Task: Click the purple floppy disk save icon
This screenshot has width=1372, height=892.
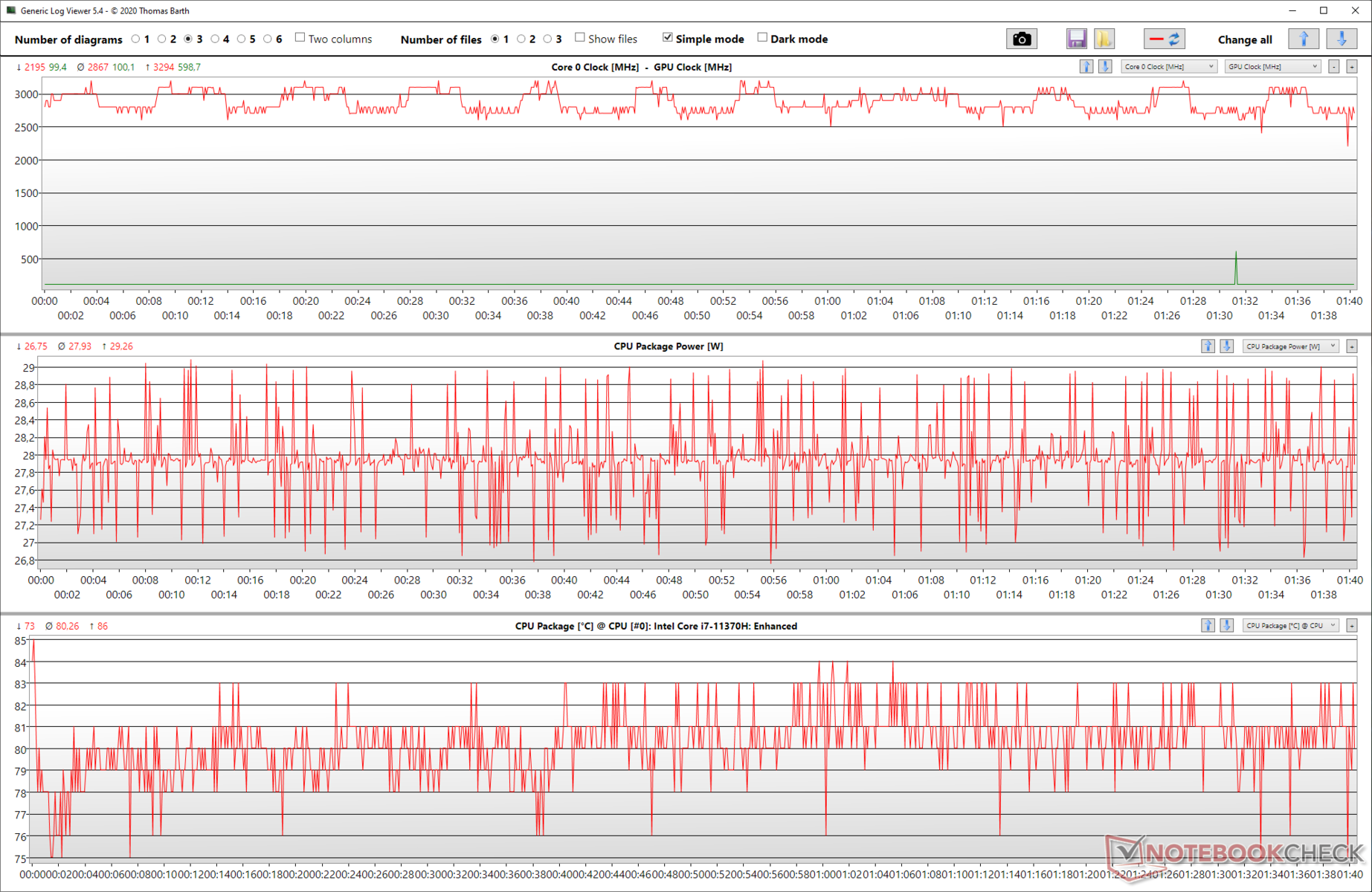Action: [x=1076, y=39]
